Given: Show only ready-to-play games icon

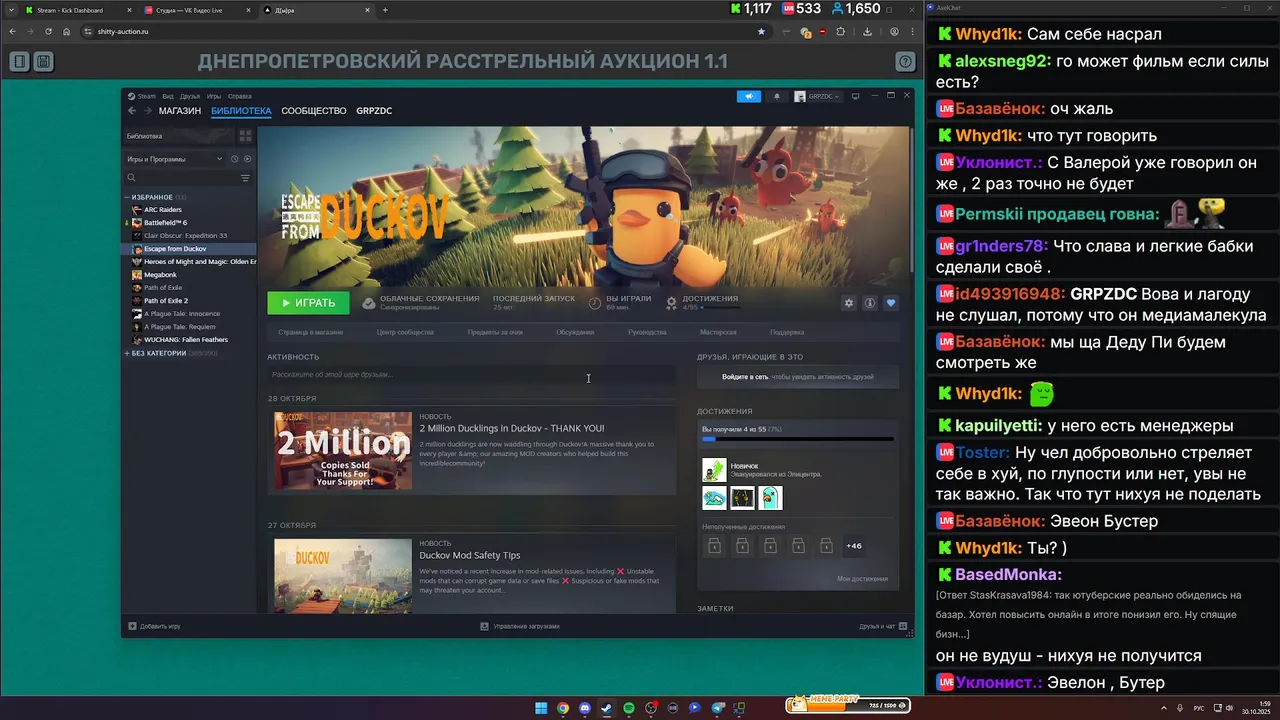Looking at the screenshot, I should (x=247, y=159).
